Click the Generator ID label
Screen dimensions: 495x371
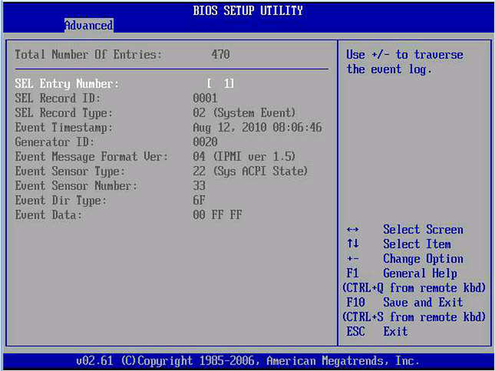tap(54, 142)
